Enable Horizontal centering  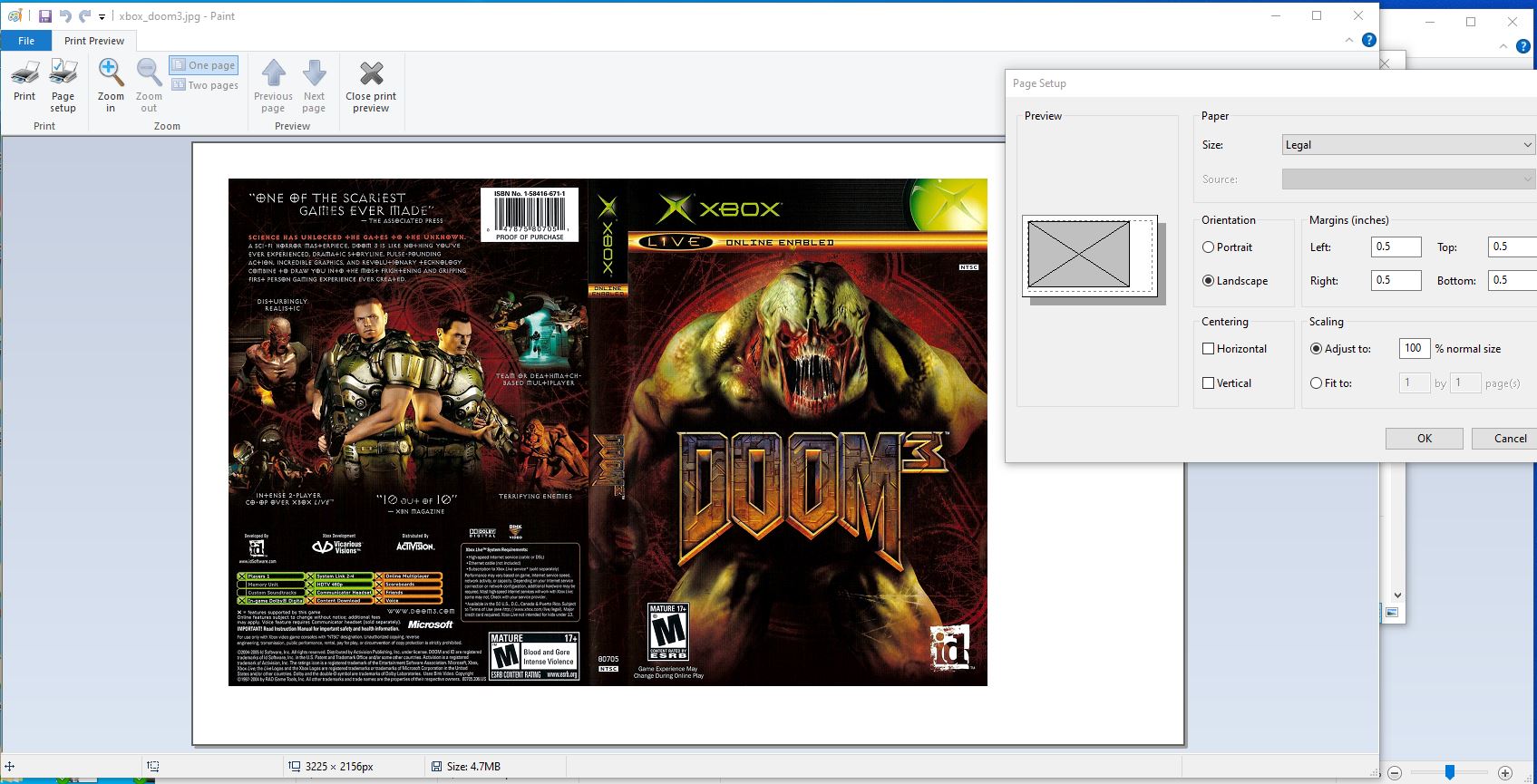tap(1234, 349)
